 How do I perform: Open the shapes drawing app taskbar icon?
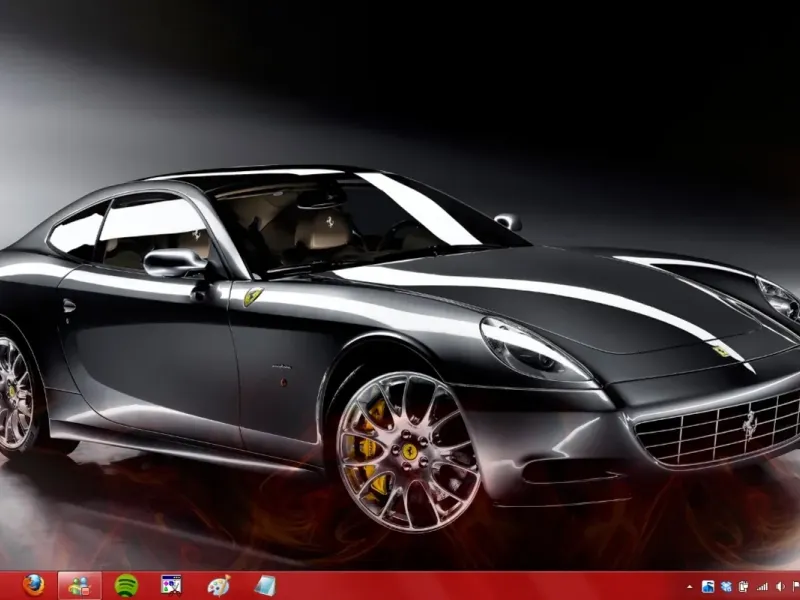point(172,585)
